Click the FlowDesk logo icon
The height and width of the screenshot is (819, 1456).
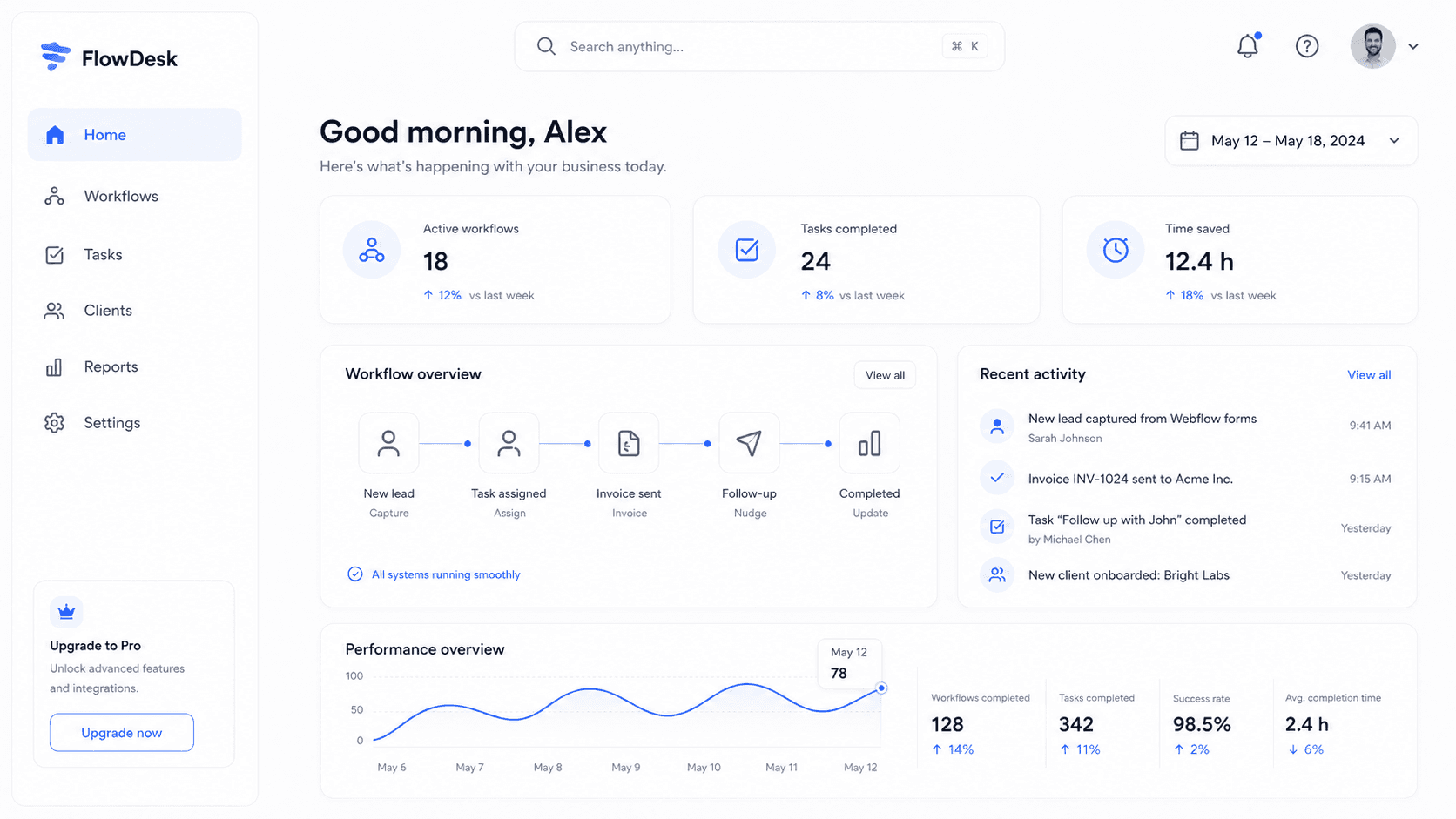tap(56, 57)
